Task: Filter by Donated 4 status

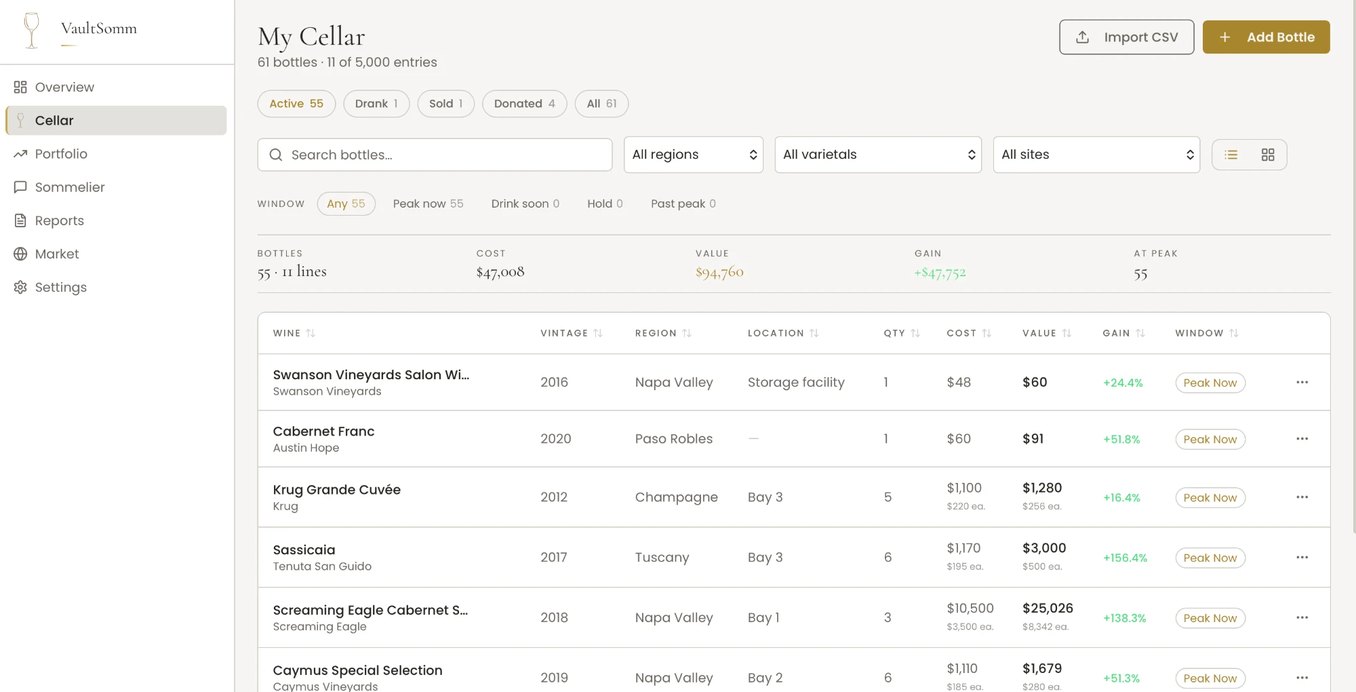Action: point(524,104)
